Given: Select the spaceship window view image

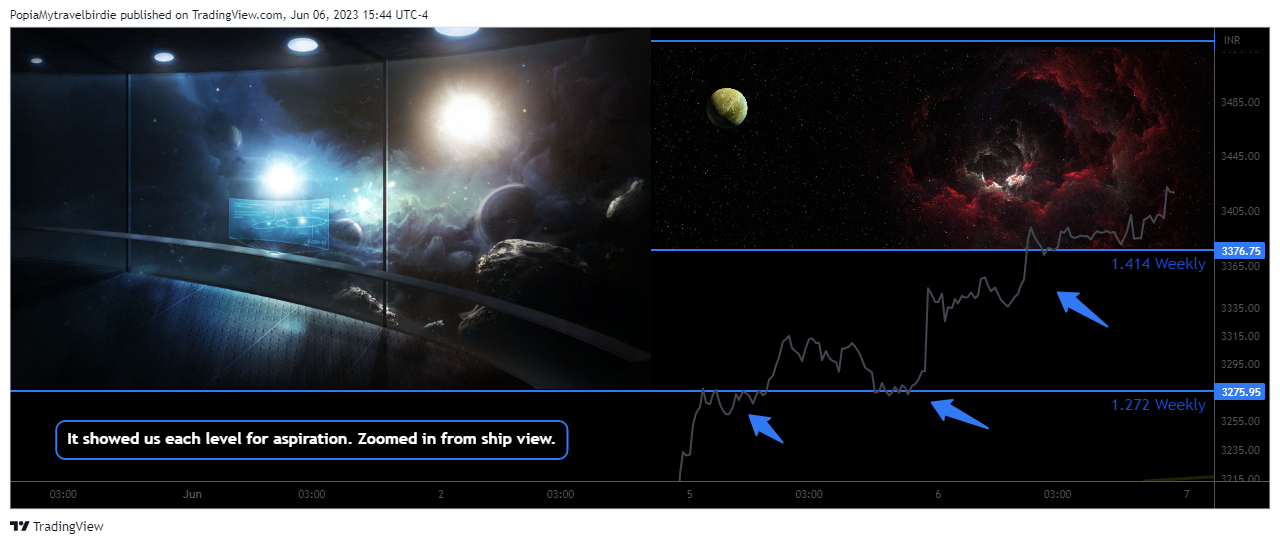Looking at the screenshot, I should pyautogui.click(x=330, y=208).
